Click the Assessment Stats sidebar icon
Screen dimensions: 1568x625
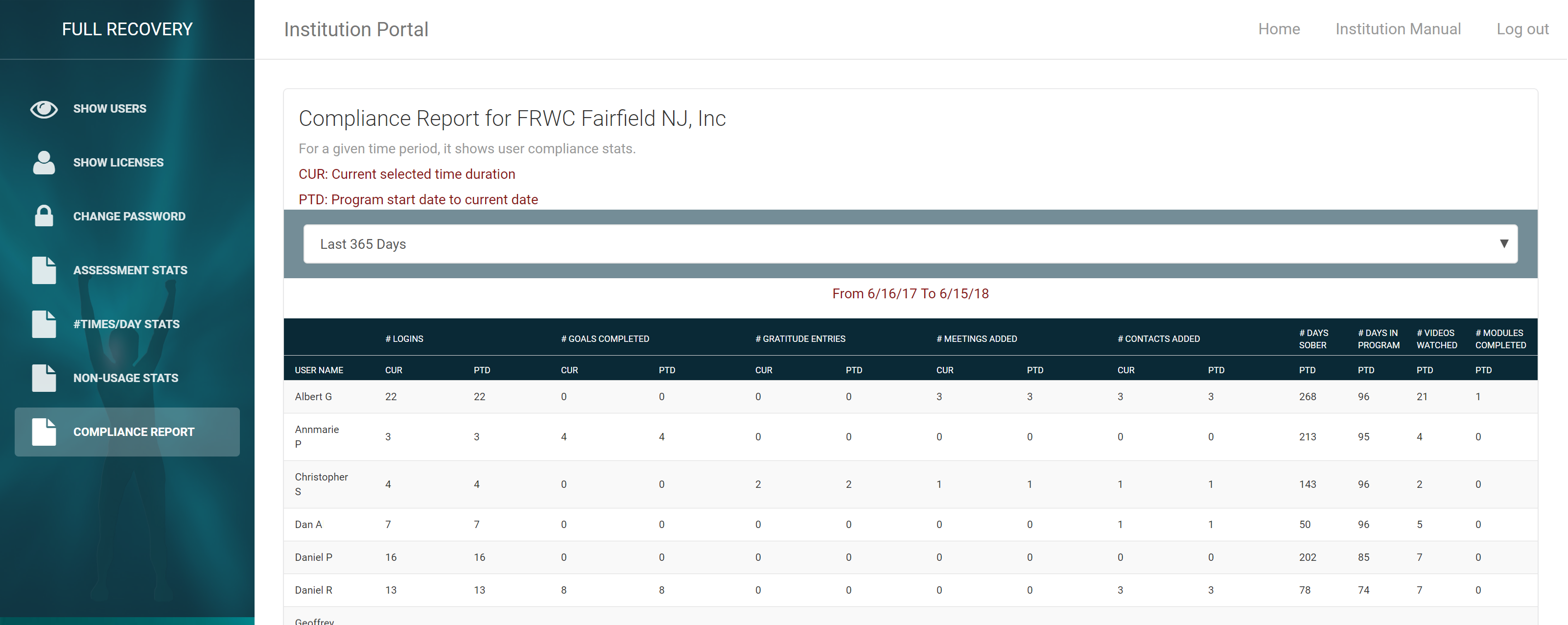45,270
